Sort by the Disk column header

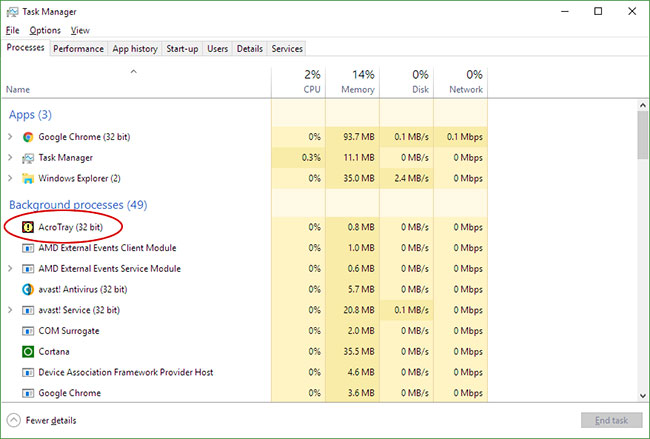(x=406, y=82)
